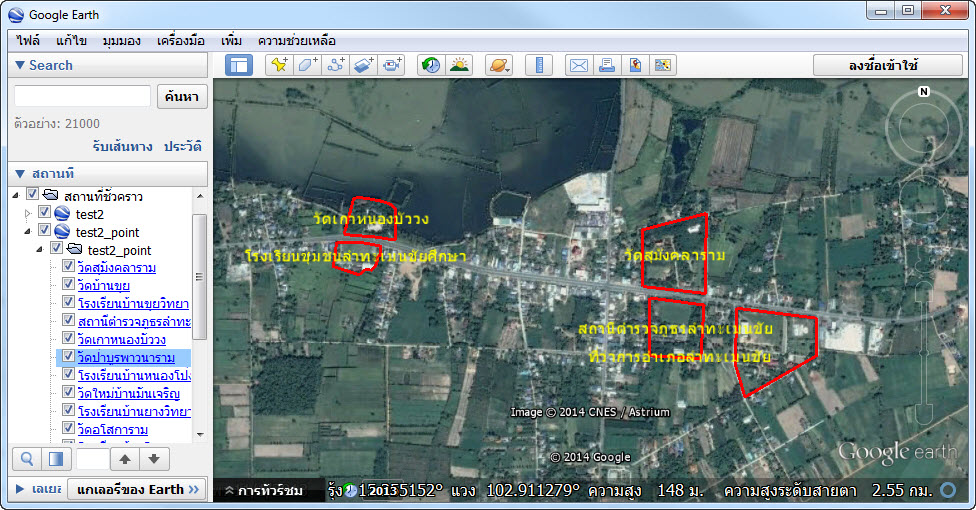Add a placemark with the pushpin tool
The height and width of the screenshot is (510, 976).
coord(279,65)
